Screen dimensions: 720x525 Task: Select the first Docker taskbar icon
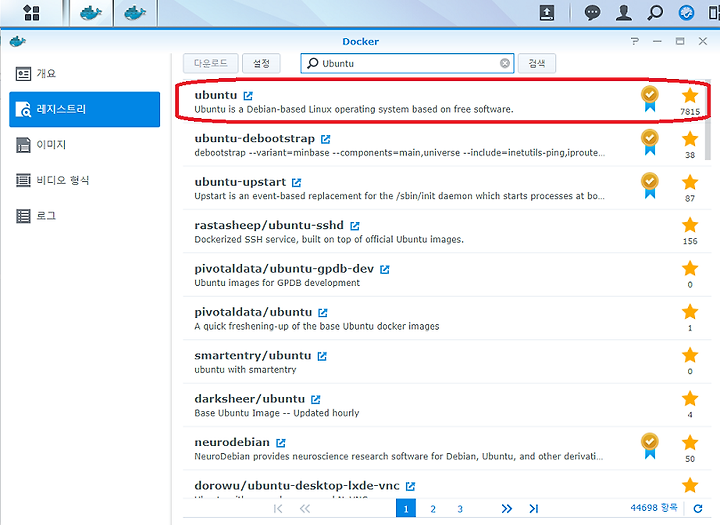tap(91, 12)
